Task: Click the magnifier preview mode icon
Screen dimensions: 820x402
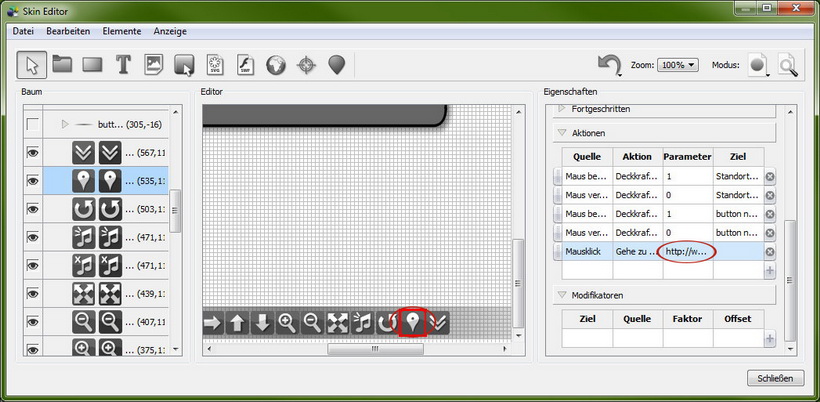Action: tap(789, 66)
